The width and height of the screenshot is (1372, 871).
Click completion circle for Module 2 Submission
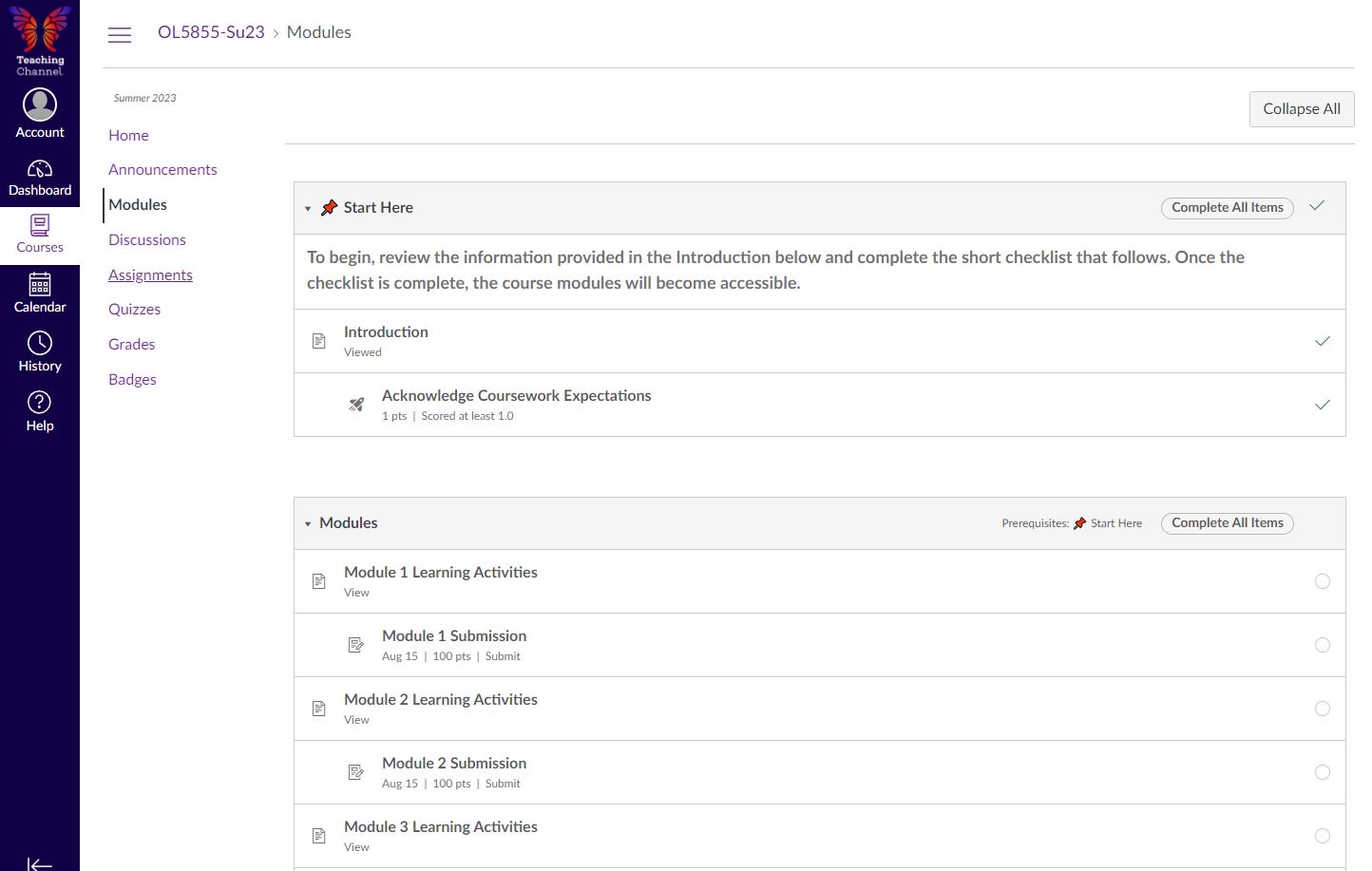coord(1322,772)
